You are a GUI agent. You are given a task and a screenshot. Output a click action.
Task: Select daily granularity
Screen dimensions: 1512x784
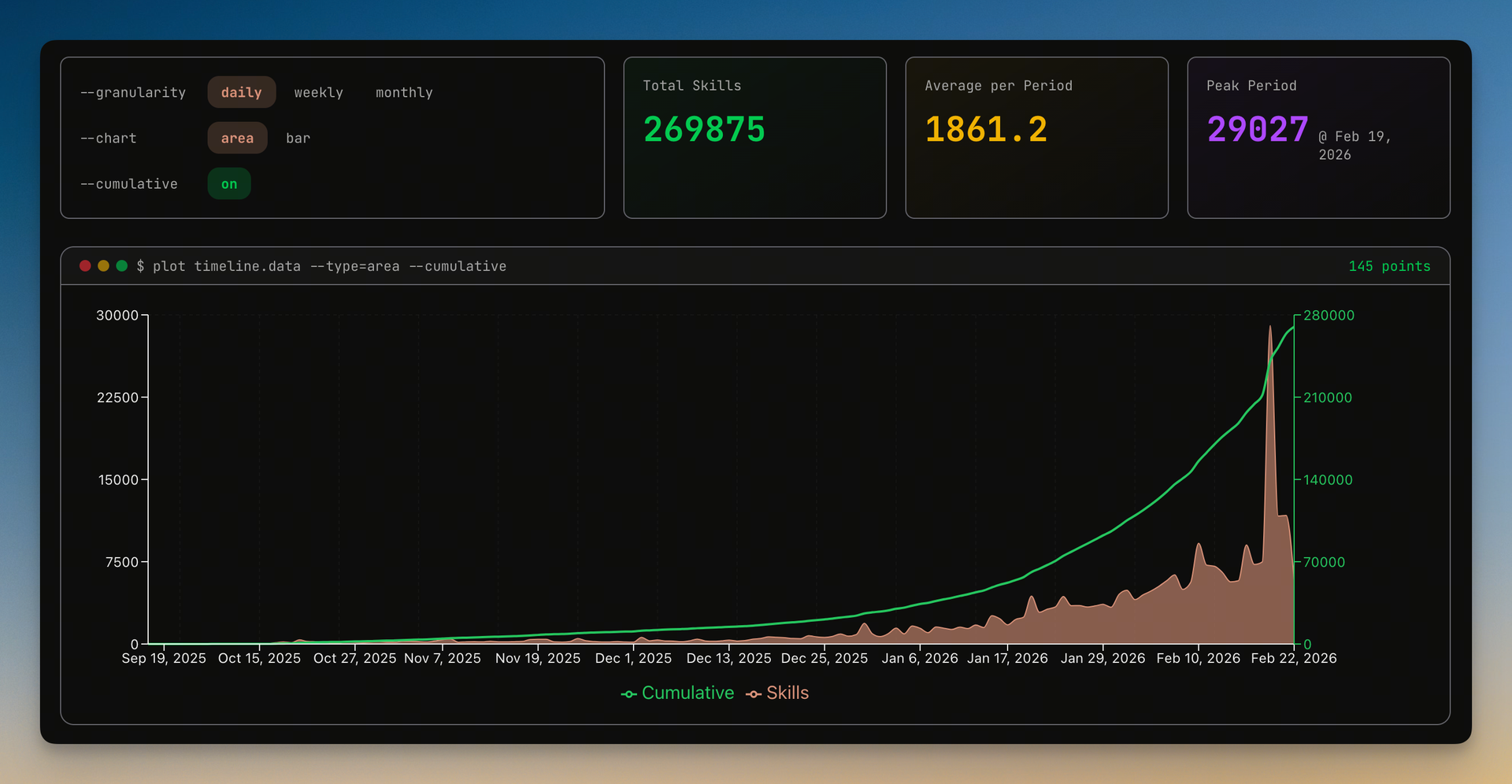[241, 93]
